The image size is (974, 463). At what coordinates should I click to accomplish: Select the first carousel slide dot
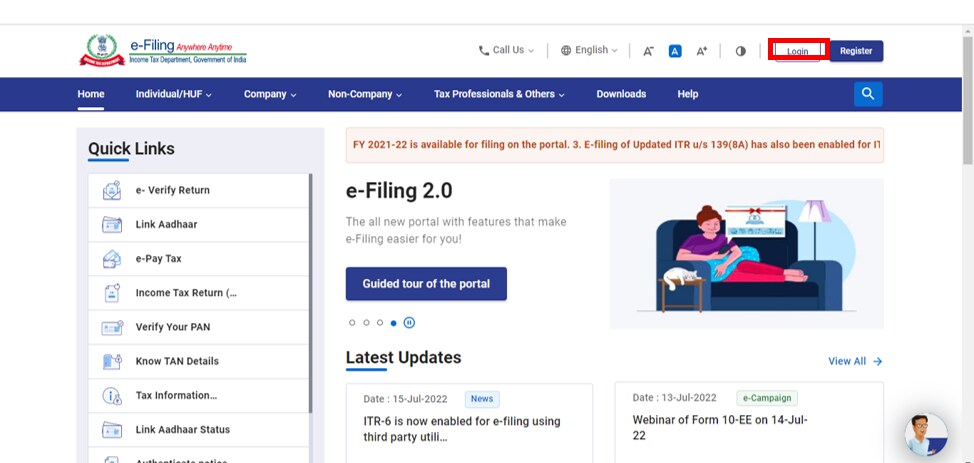[352, 323]
